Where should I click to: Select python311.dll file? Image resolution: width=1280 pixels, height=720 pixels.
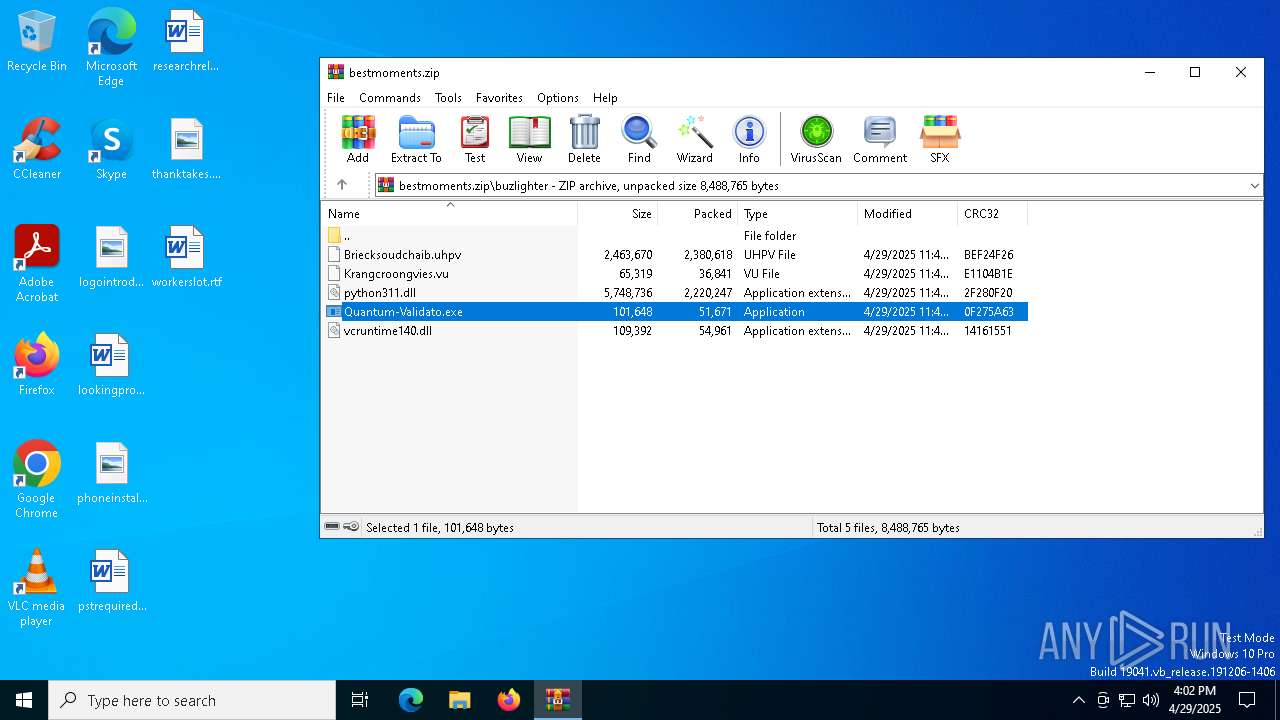pos(675,293)
